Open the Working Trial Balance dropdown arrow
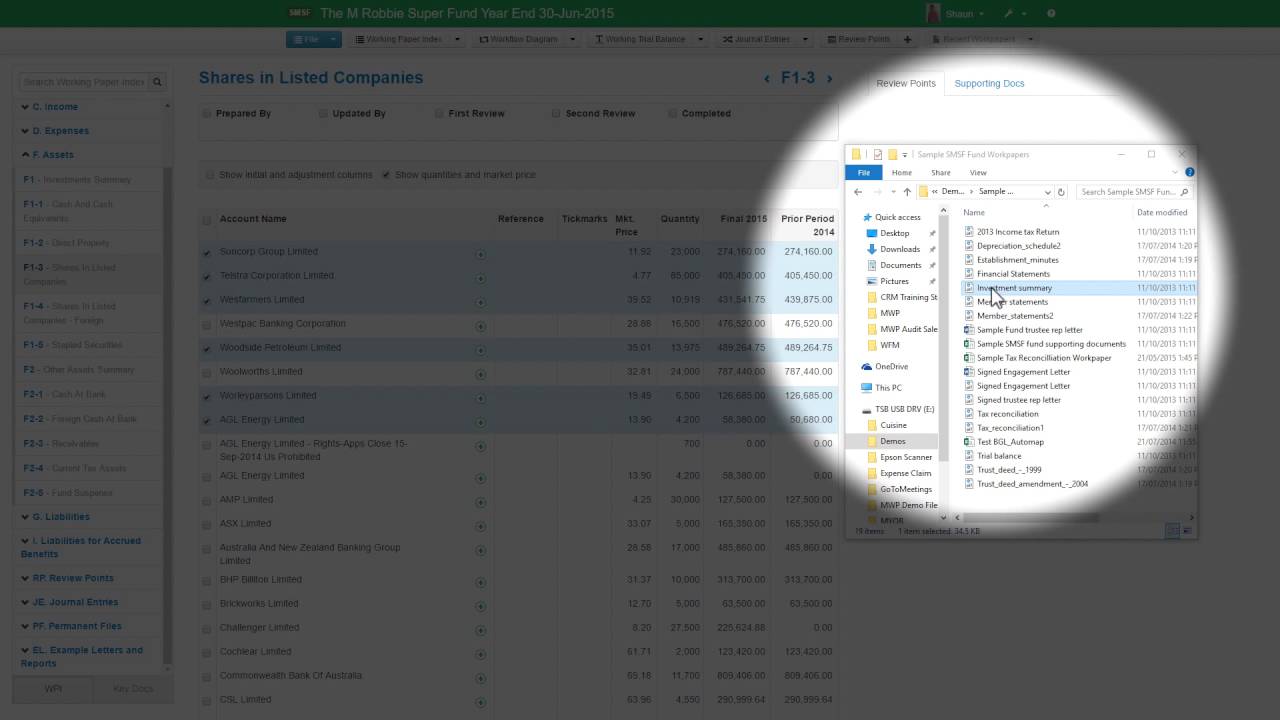The image size is (1280, 720). tap(701, 39)
